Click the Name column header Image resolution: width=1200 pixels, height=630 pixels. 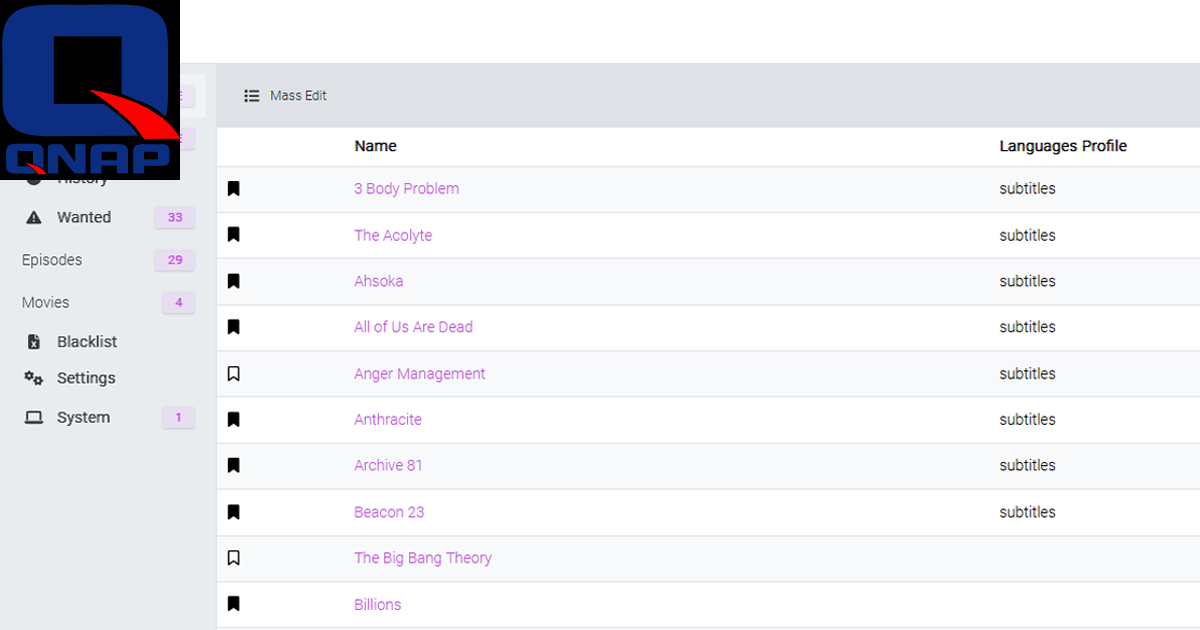(x=375, y=146)
